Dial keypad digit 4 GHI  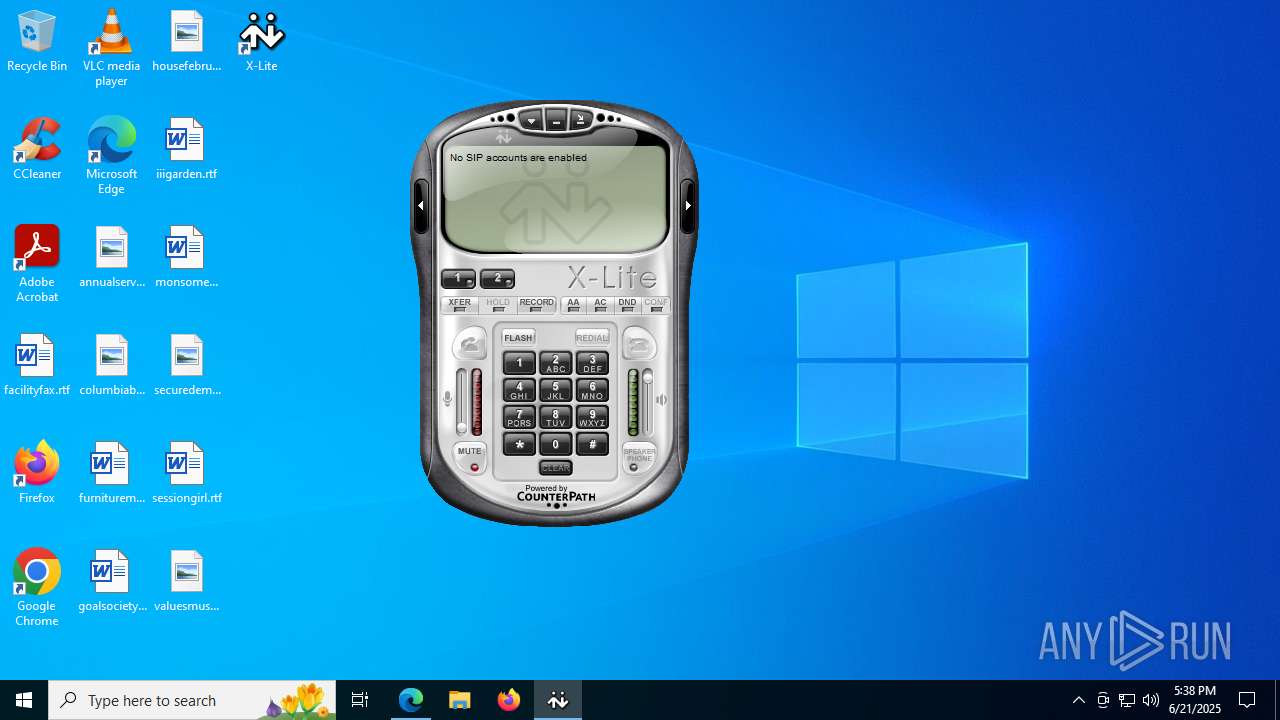[519, 390]
